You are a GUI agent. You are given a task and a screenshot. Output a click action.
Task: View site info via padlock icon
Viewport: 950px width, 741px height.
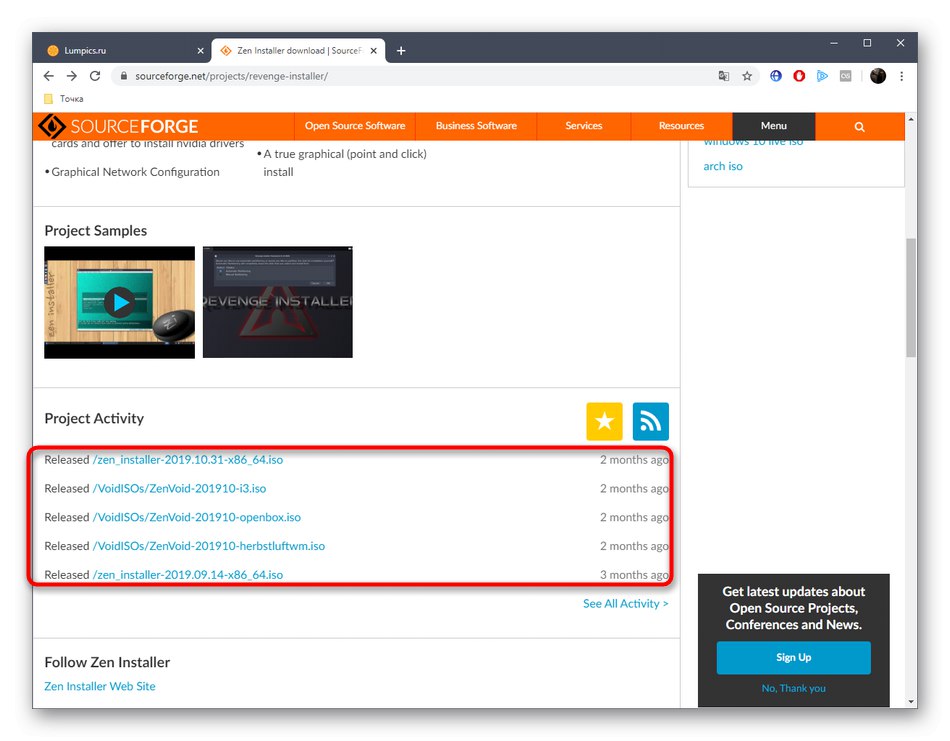click(124, 76)
